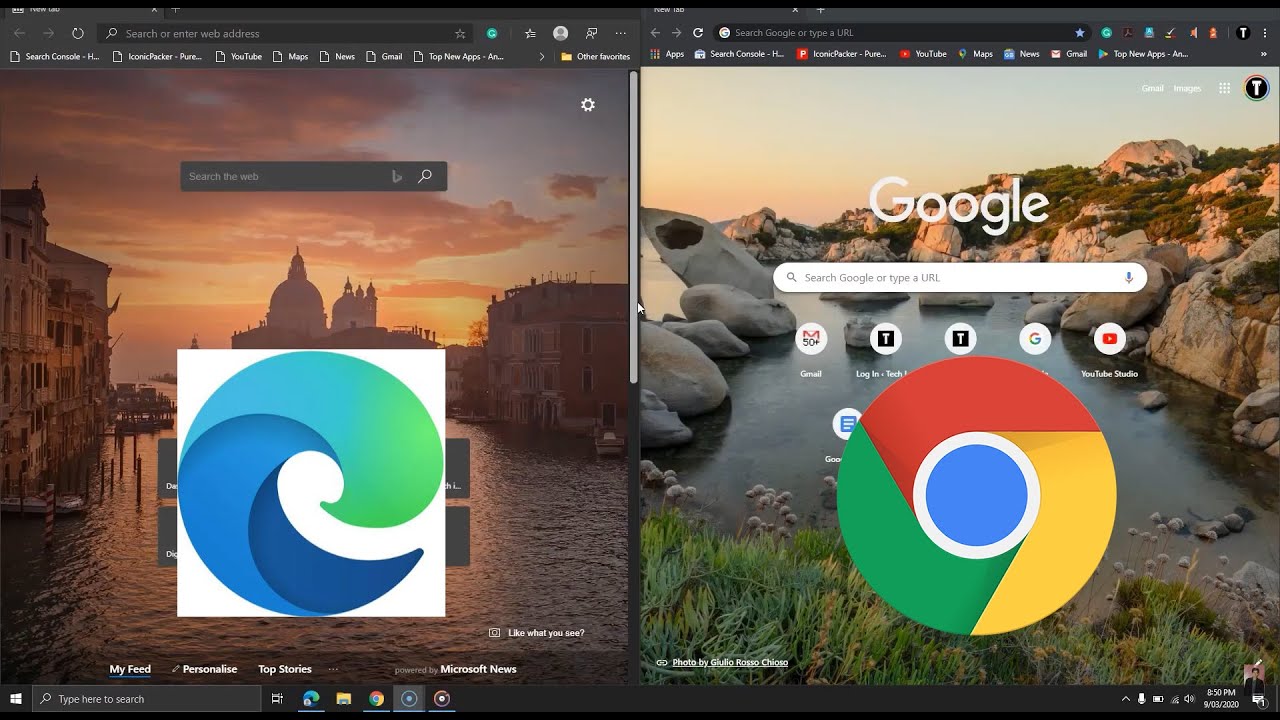Open the Grammarly extension in Chrome
Screen dimensions: 1280x720
click(x=1106, y=32)
